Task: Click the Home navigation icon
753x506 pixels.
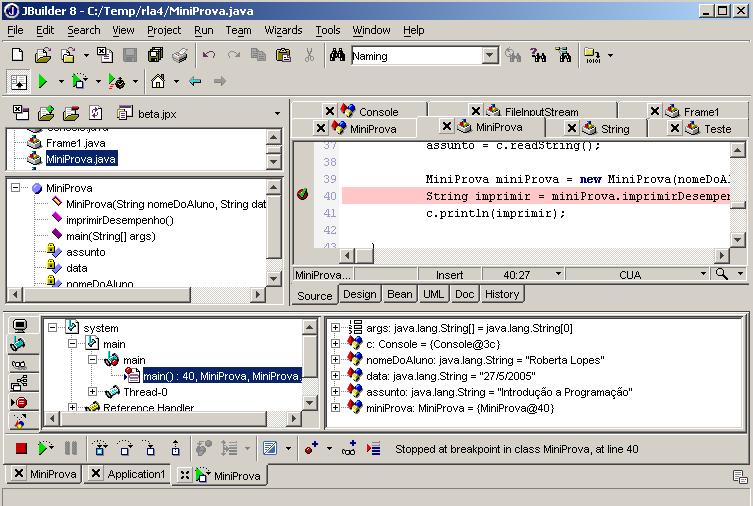Action: 158,81
